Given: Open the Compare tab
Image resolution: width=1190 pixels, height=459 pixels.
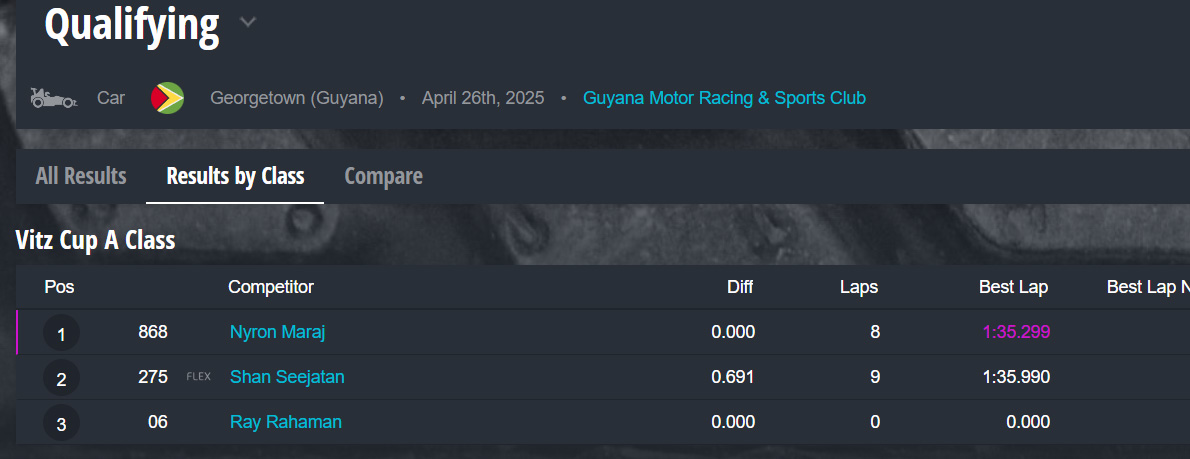Looking at the screenshot, I should [x=383, y=176].
